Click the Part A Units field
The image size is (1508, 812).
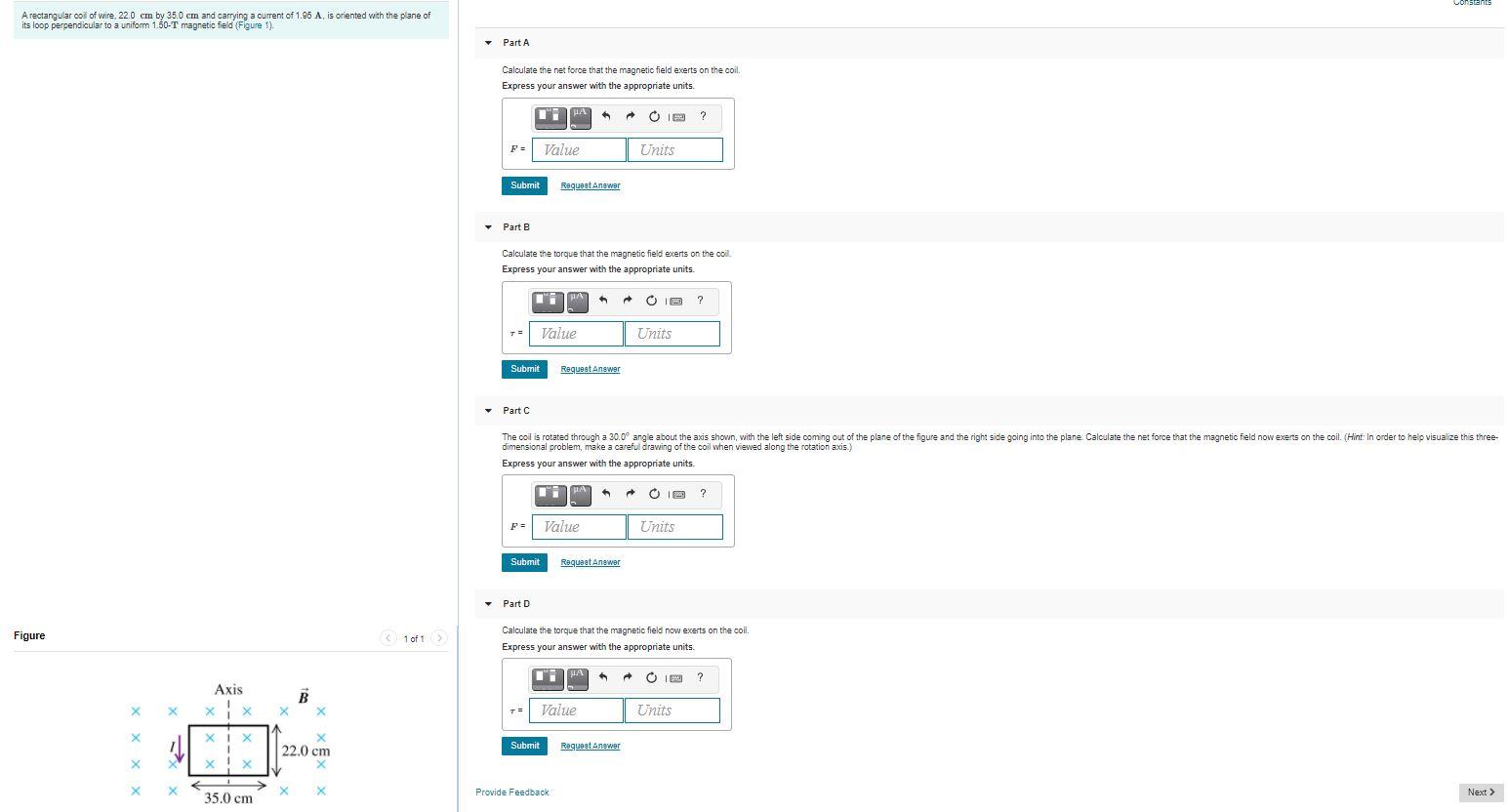pyautogui.click(x=675, y=149)
